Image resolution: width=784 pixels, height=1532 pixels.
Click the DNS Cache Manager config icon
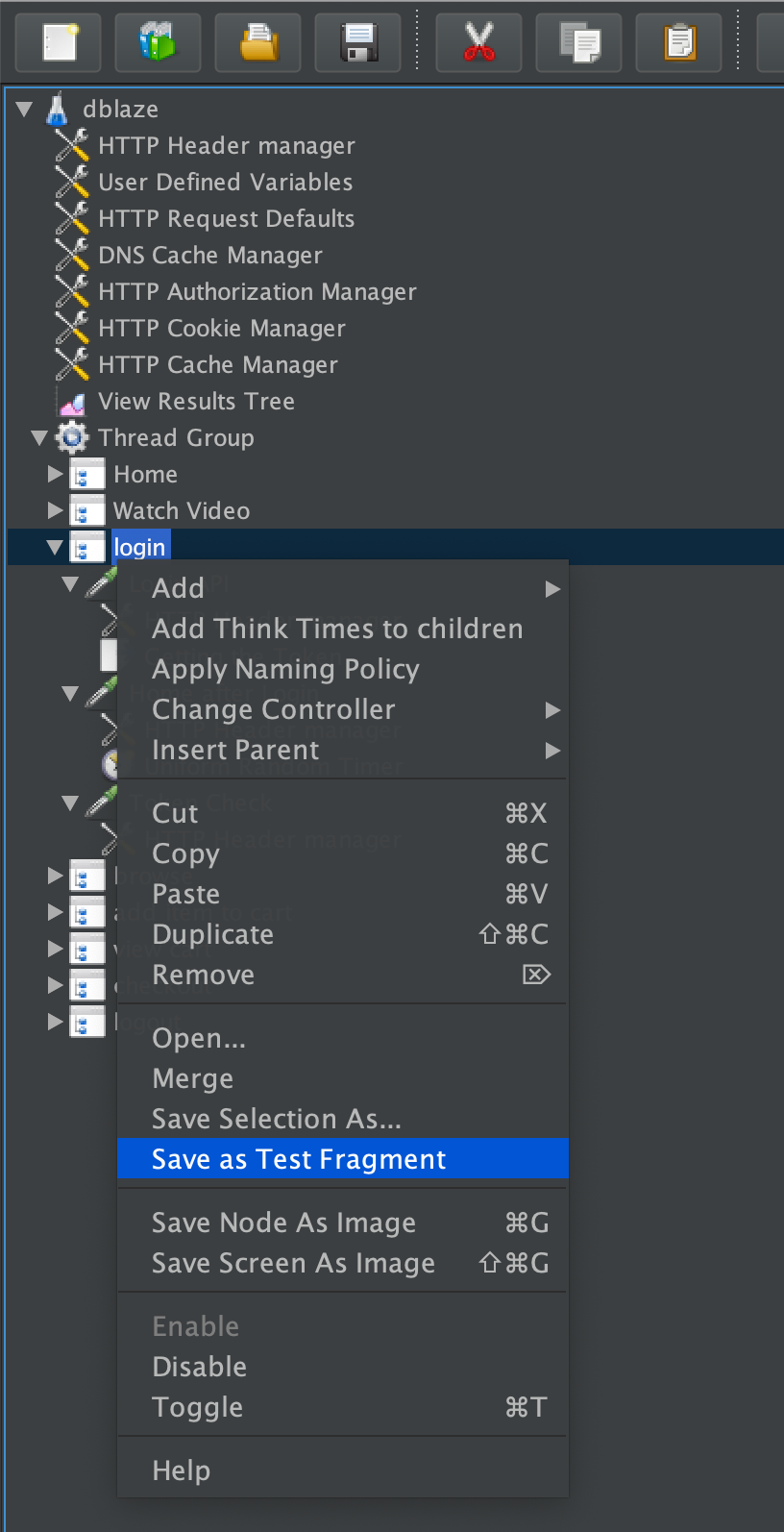coord(72,255)
